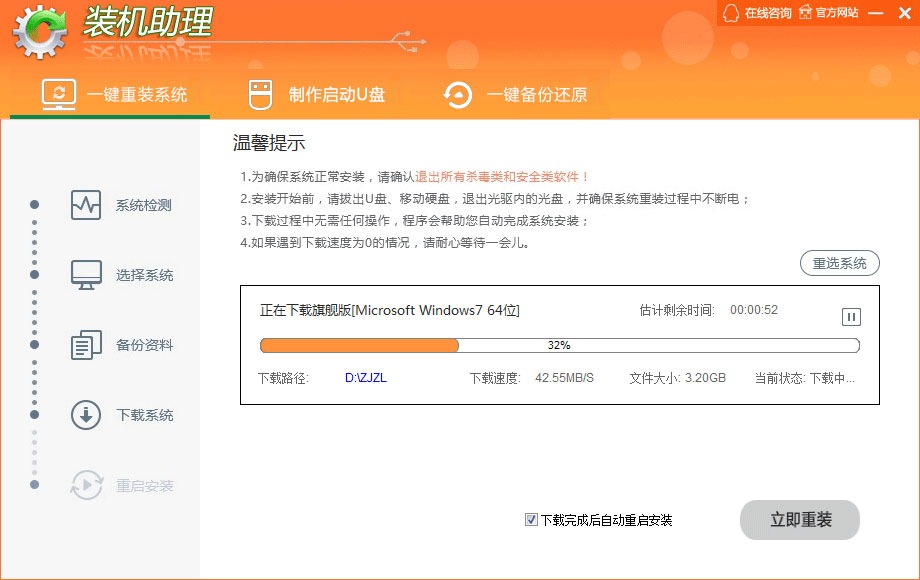
Task: Click the 选择系统 screen icon
Action: [x=86, y=275]
